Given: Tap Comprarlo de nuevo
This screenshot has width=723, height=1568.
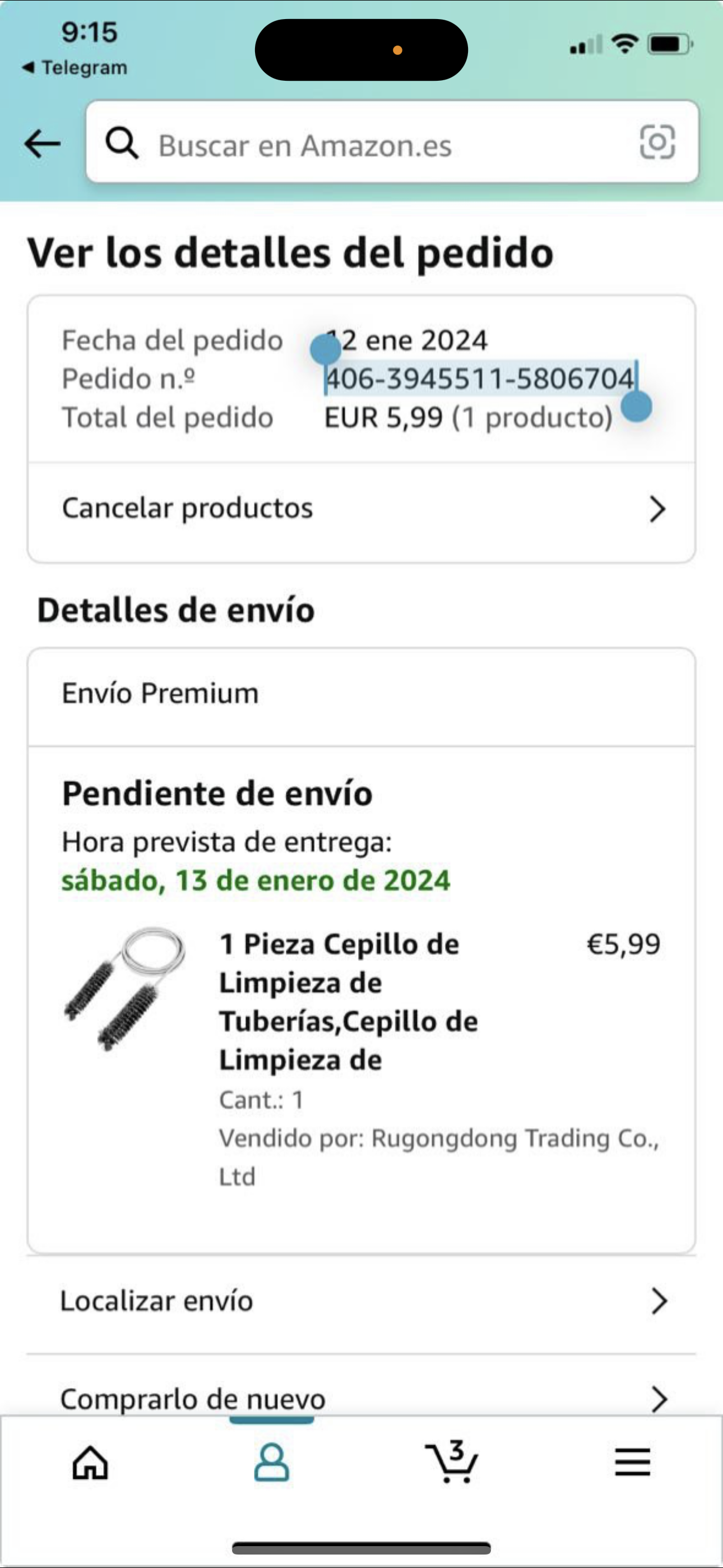Looking at the screenshot, I should click(193, 1399).
